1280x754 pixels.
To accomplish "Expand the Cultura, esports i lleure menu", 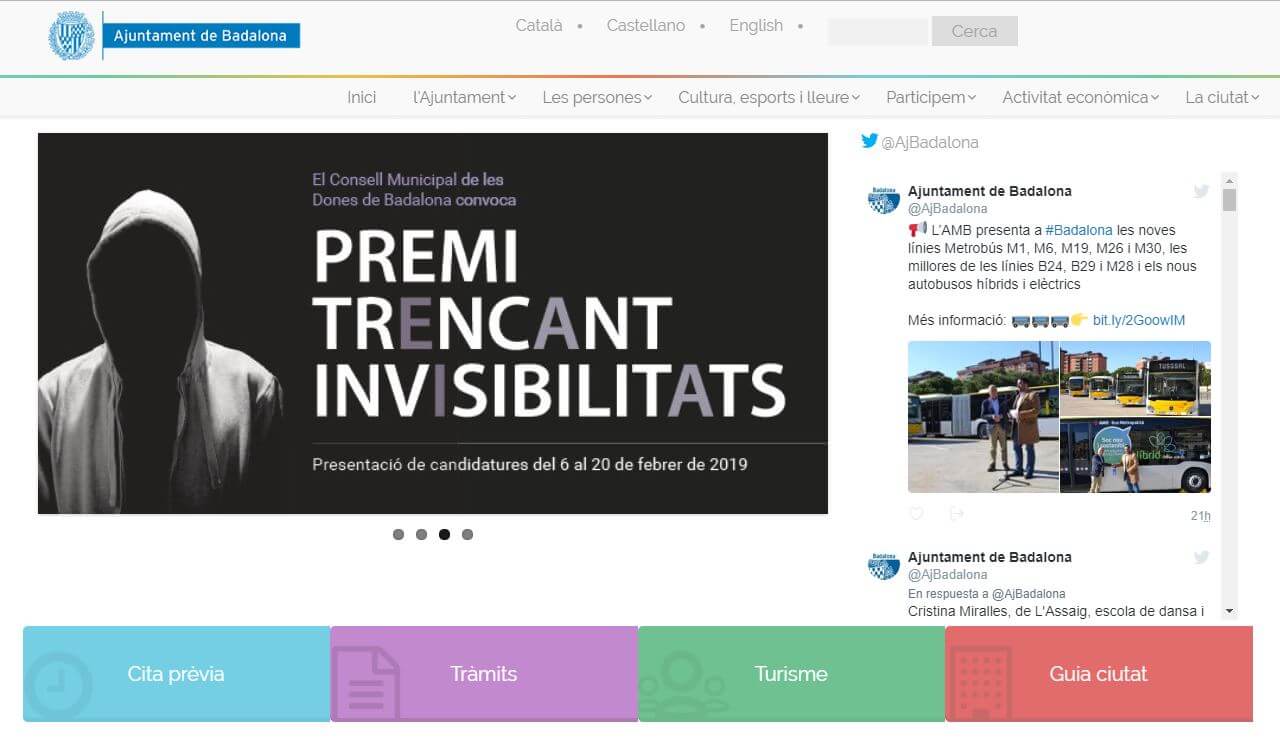I will [x=768, y=97].
